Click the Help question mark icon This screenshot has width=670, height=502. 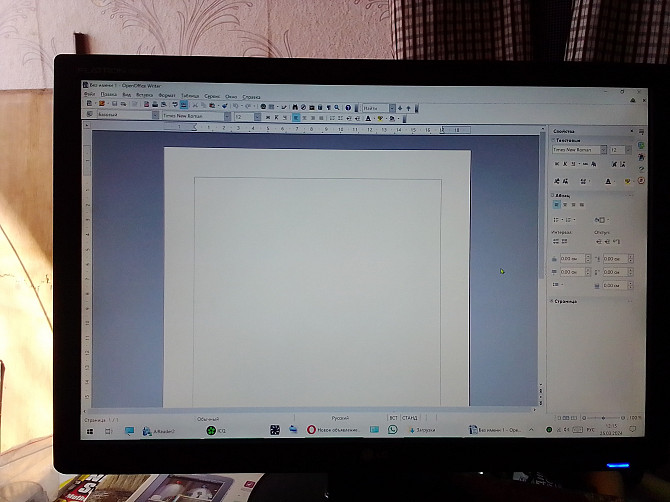tap(348, 108)
